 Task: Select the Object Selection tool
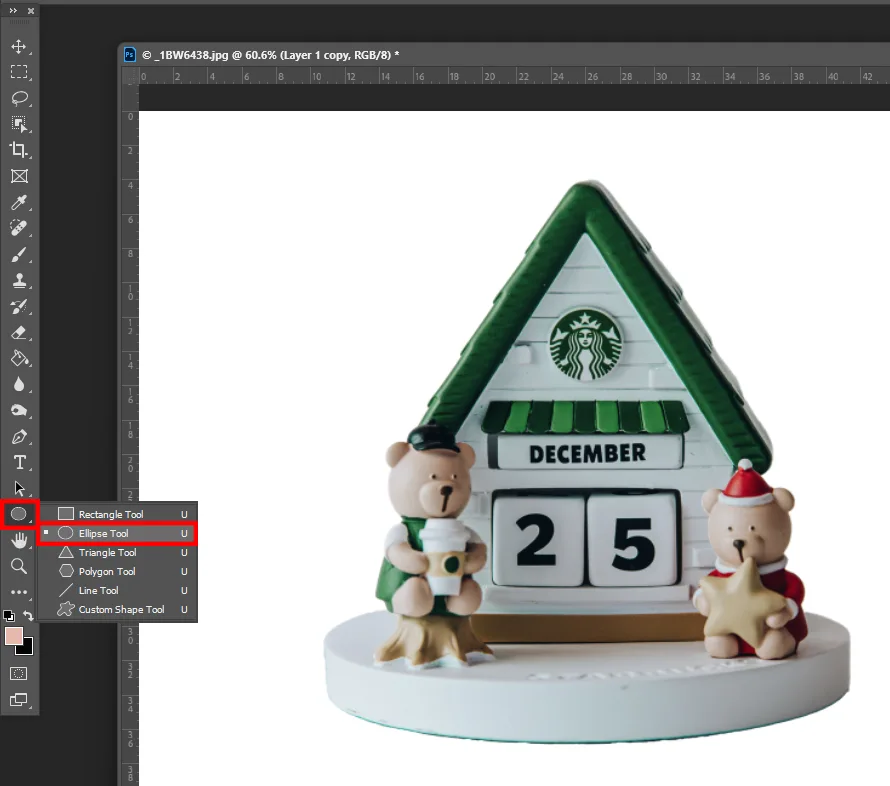coord(19,124)
